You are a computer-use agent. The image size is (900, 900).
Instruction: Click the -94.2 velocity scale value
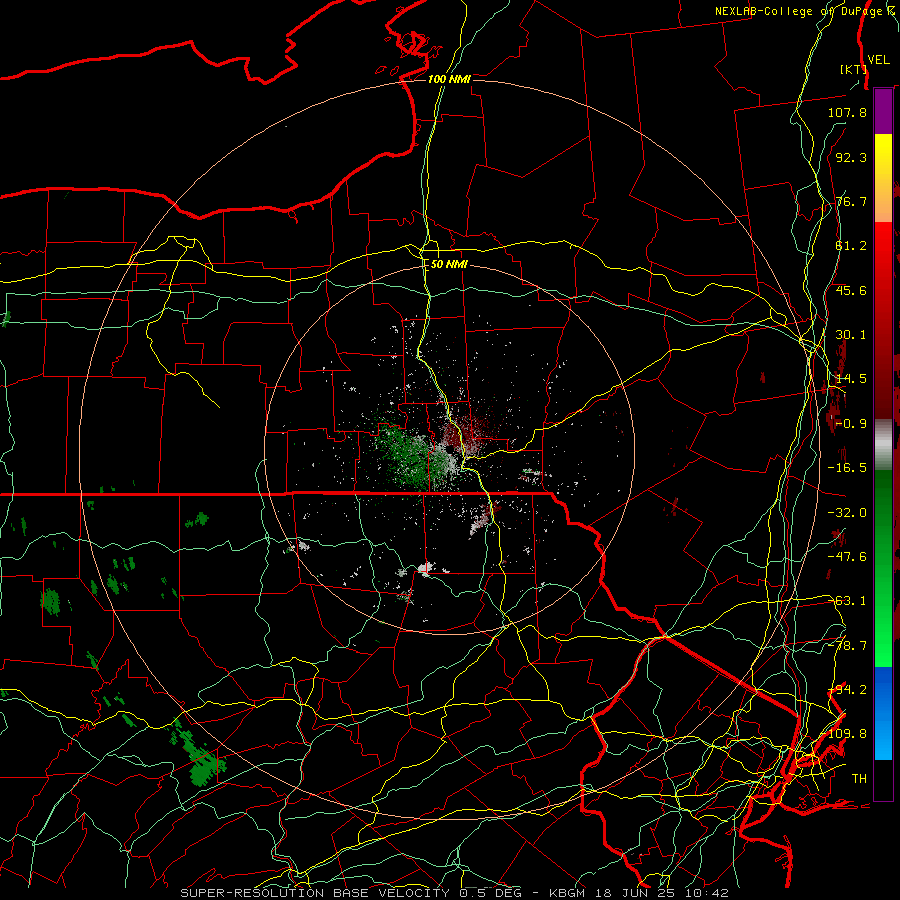pos(847,690)
